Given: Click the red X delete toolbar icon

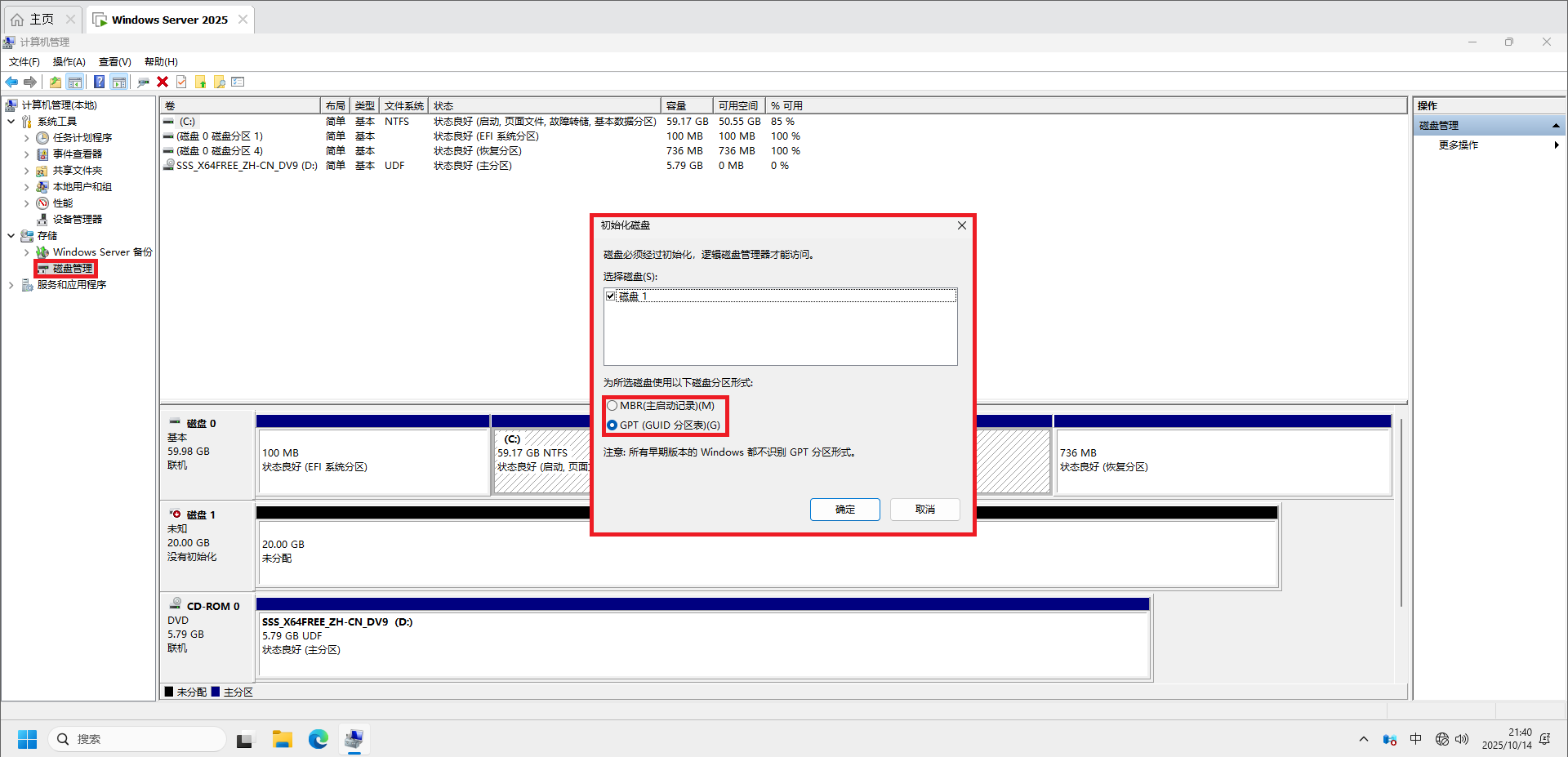Looking at the screenshot, I should click(163, 82).
